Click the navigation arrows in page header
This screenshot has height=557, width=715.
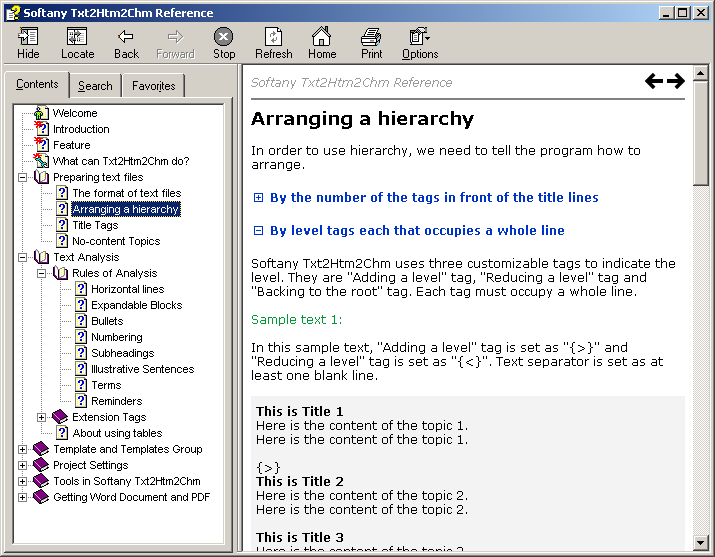(x=664, y=82)
